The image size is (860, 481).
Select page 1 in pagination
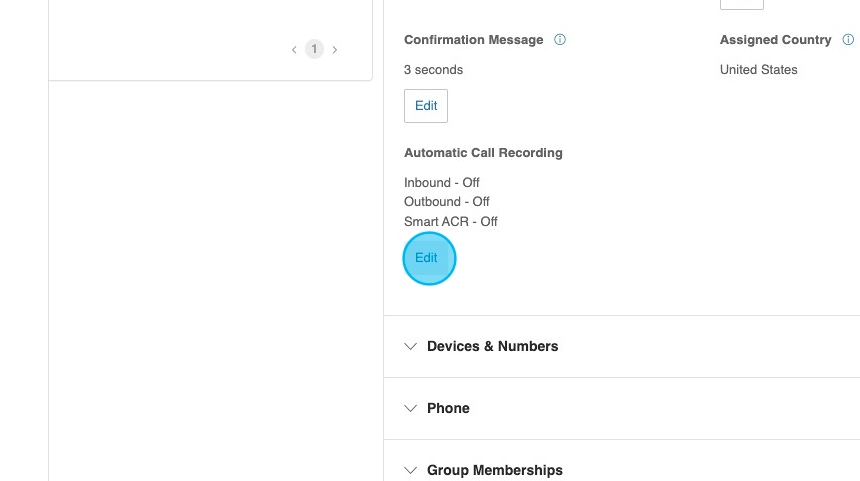coord(314,49)
